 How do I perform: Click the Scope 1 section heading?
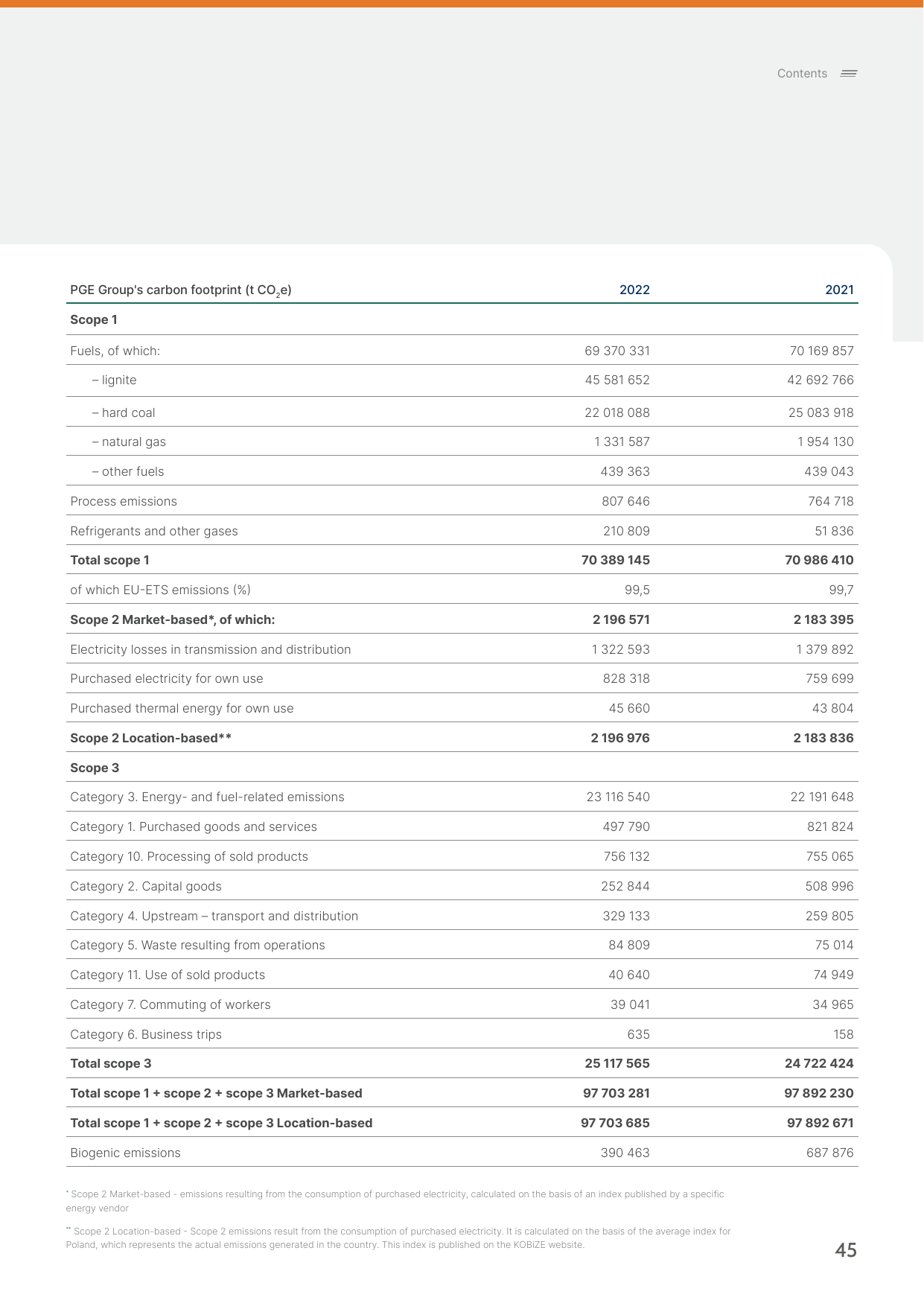(x=94, y=319)
